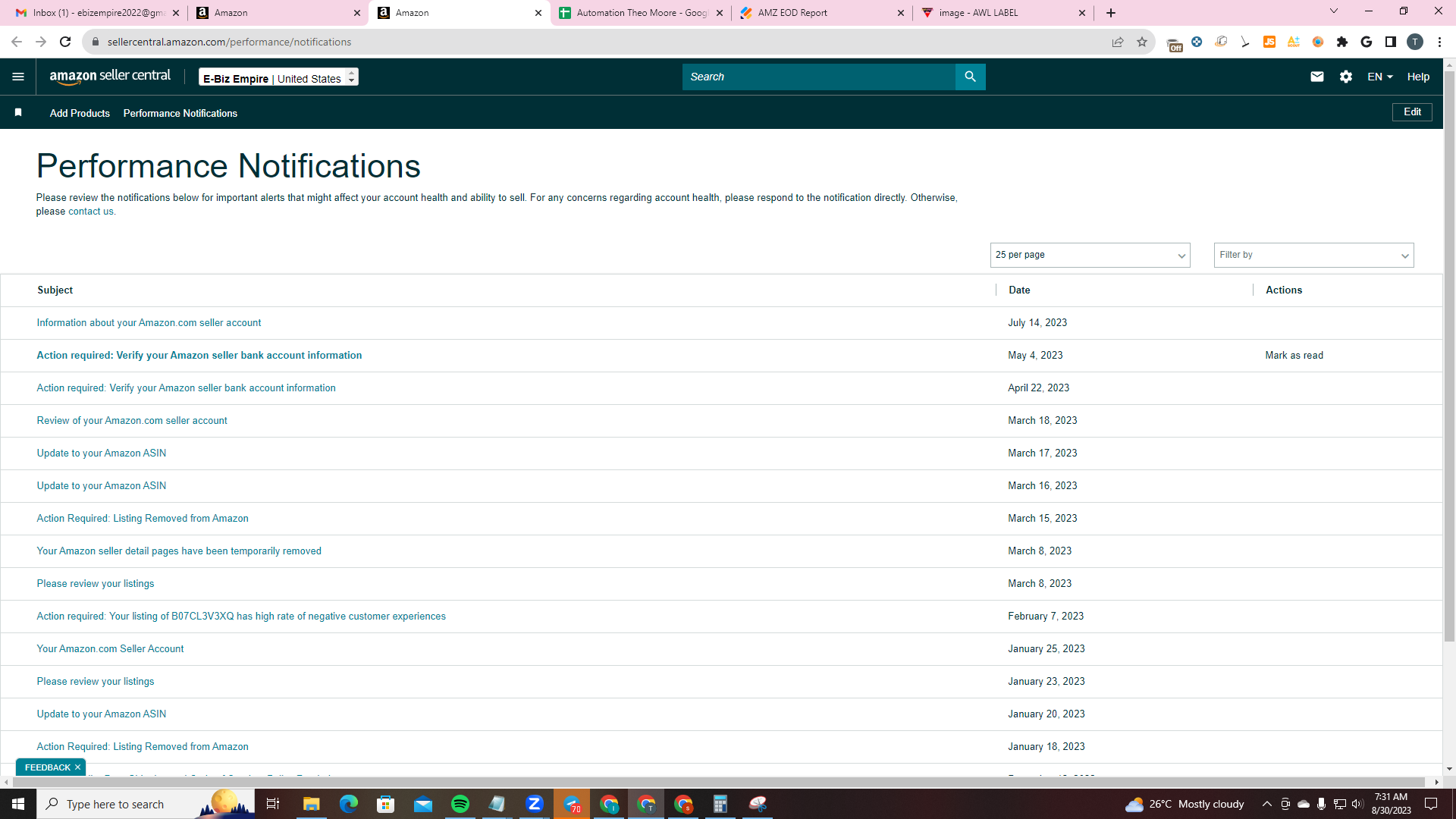Image resolution: width=1456 pixels, height=819 pixels.
Task: Click the weather 26°C Mostly cloudy widget
Action: (x=1185, y=804)
